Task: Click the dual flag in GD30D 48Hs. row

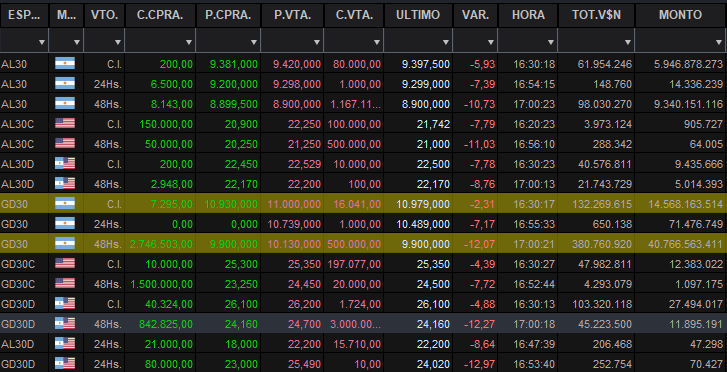Action: 65,323
